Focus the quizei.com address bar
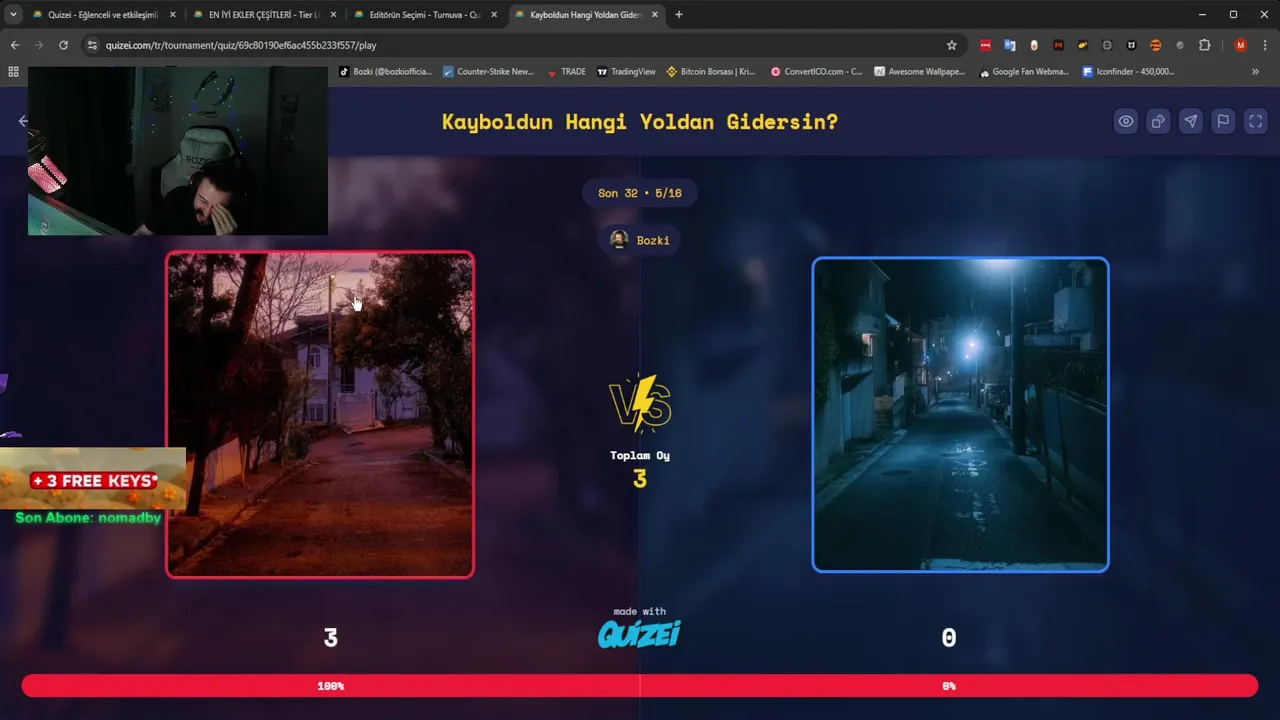The height and width of the screenshot is (720, 1280). [x=520, y=45]
